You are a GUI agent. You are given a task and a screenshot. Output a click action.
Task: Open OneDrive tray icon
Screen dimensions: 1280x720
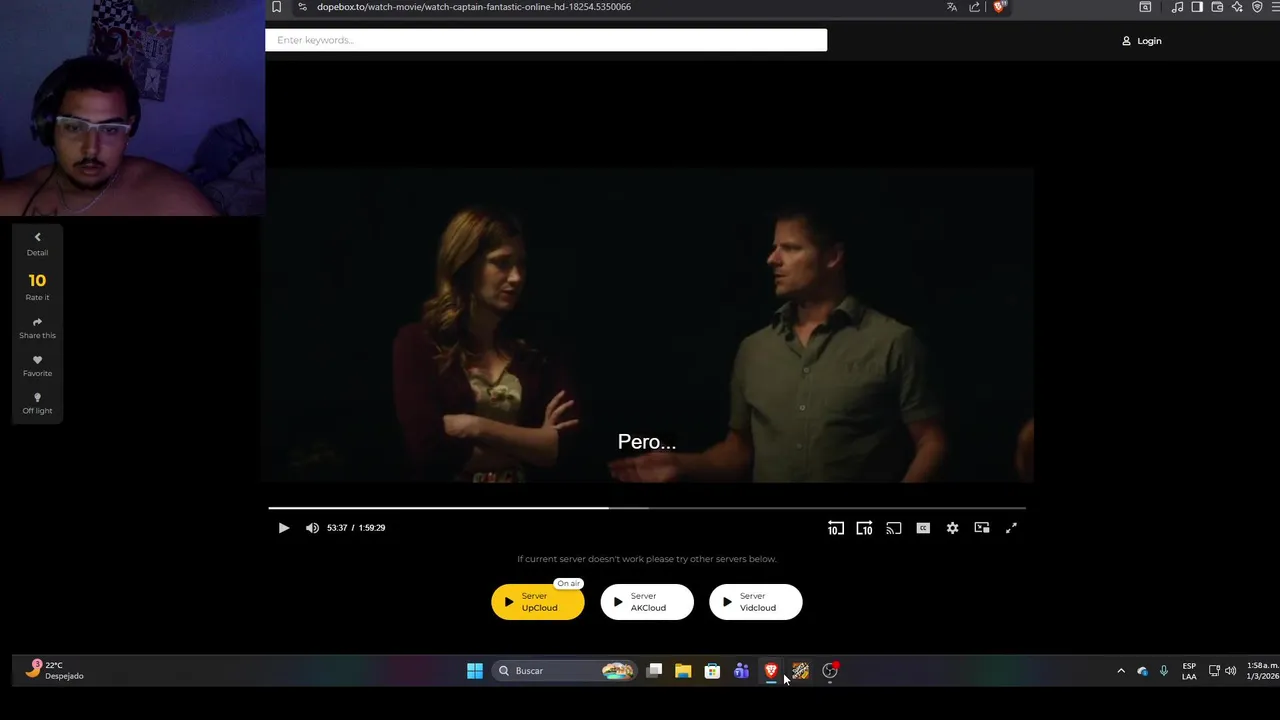click(x=1142, y=671)
